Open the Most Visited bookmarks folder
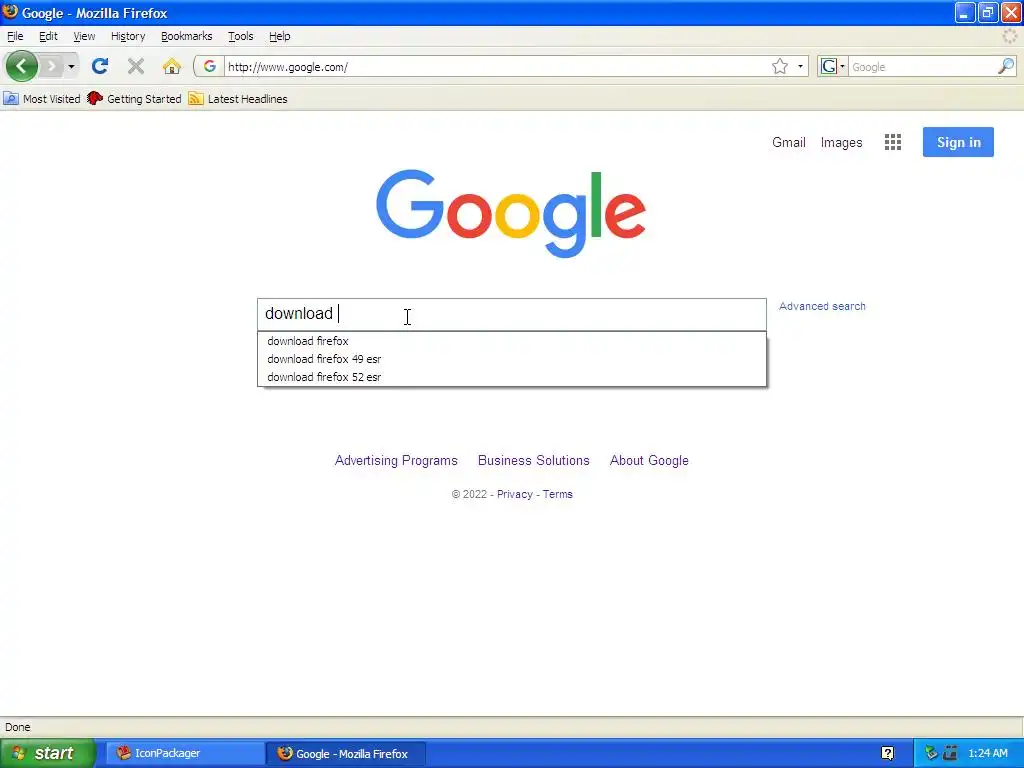 [x=42, y=99]
